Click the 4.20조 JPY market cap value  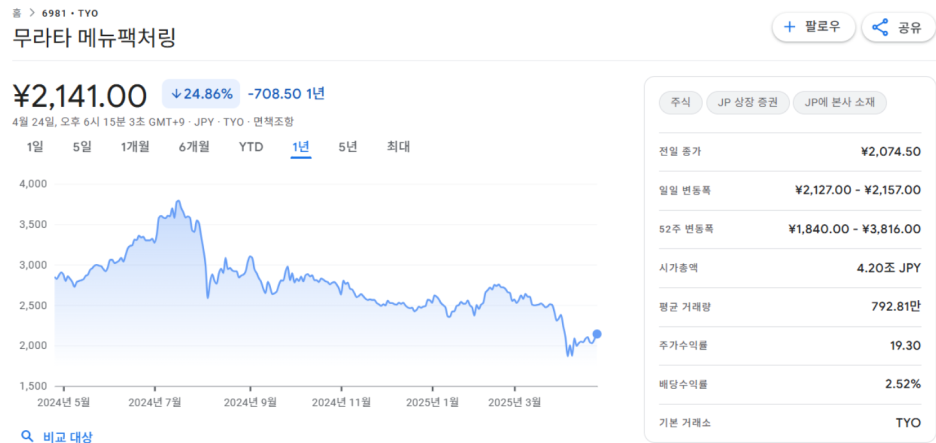(x=889, y=268)
